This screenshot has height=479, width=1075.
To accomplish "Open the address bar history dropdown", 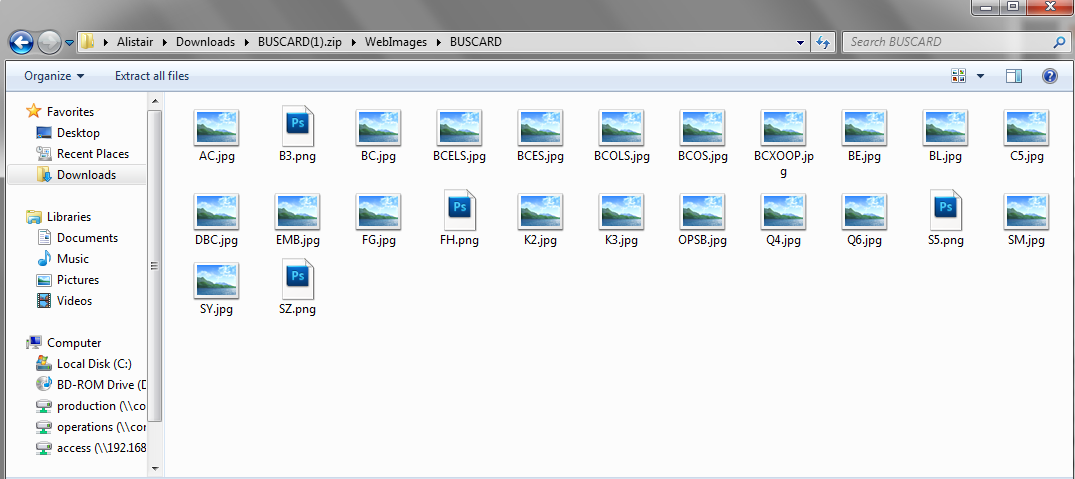I will click(x=800, y=42).
